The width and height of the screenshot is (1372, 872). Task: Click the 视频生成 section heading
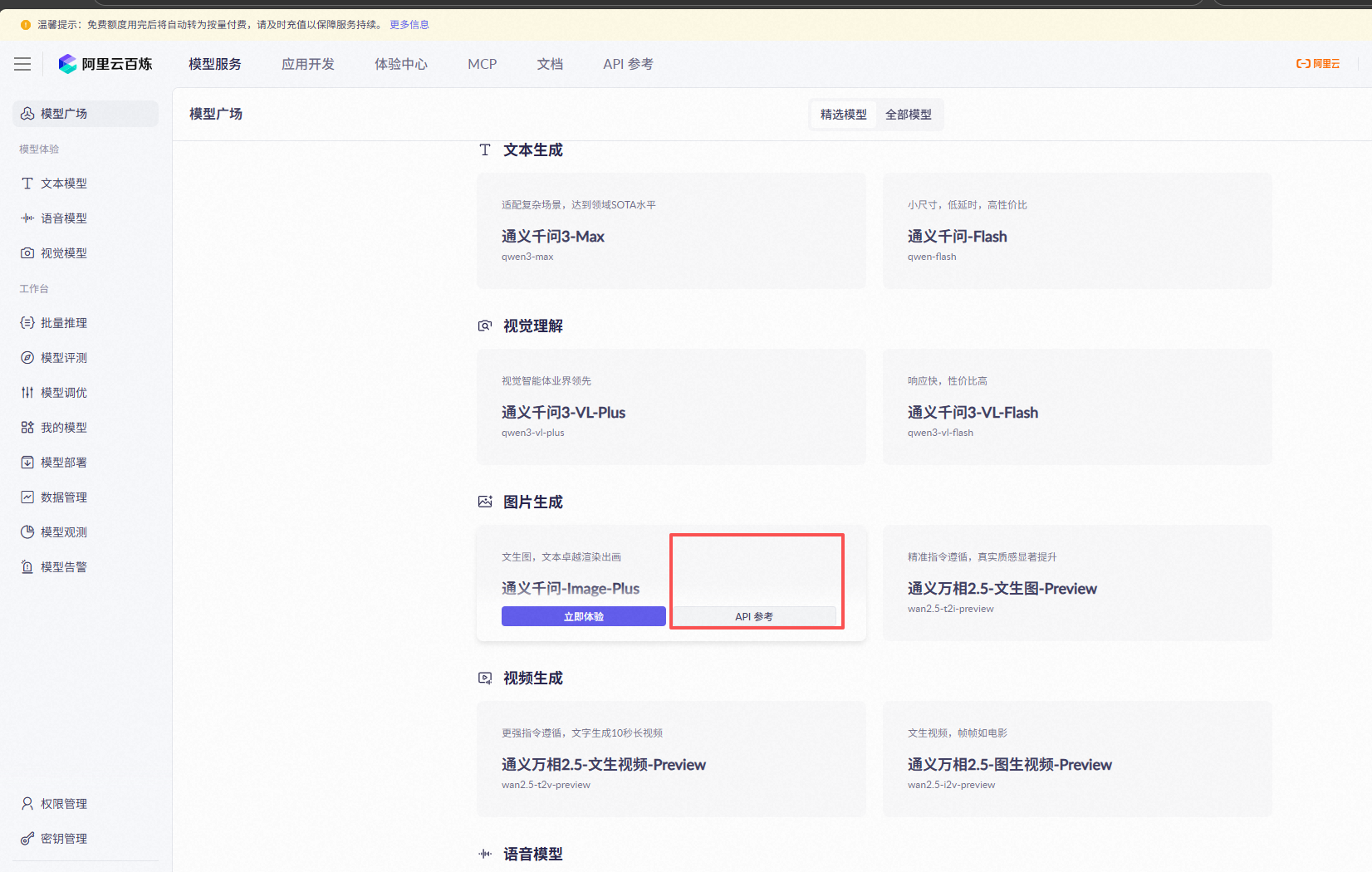pyautogui.click(x=533, y=678)
